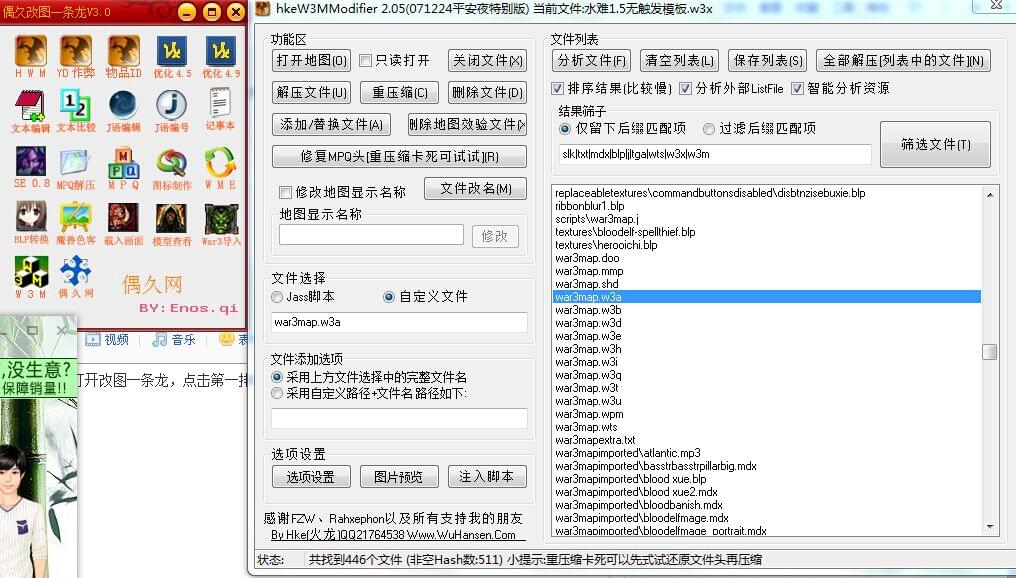Open the 图标制作 icon maker
Screen dimensions: 1016x578
click(x=172, y=163)
